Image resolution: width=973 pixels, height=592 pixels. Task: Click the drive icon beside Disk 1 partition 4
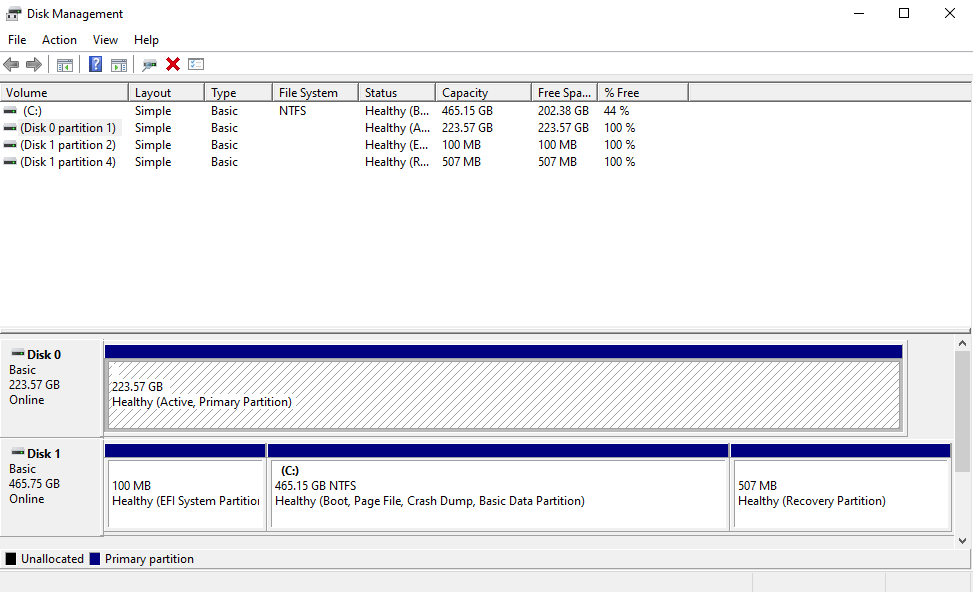pos(10,161)
